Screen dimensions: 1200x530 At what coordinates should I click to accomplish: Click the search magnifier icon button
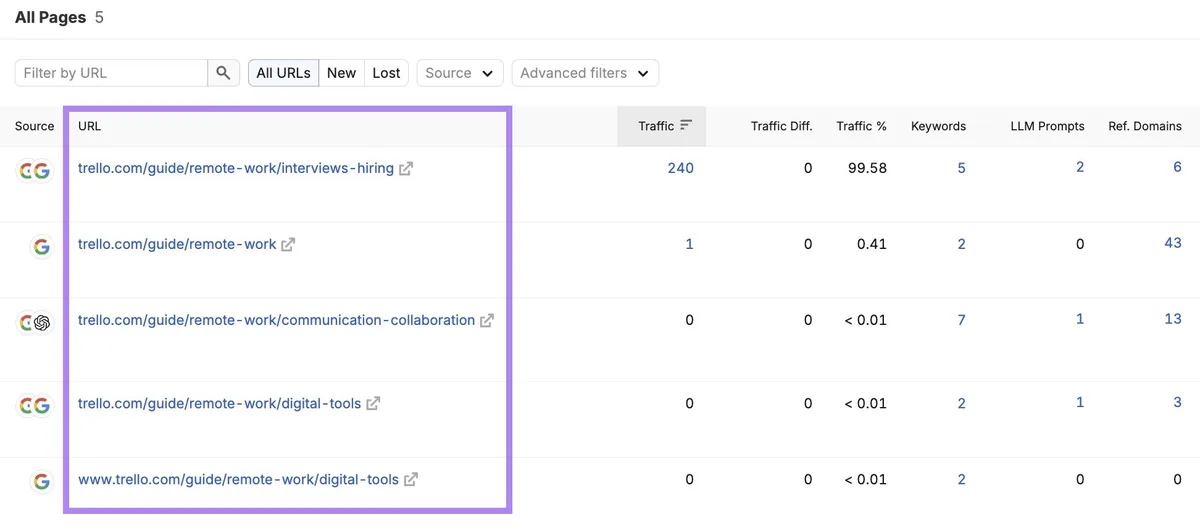[223, 73]
